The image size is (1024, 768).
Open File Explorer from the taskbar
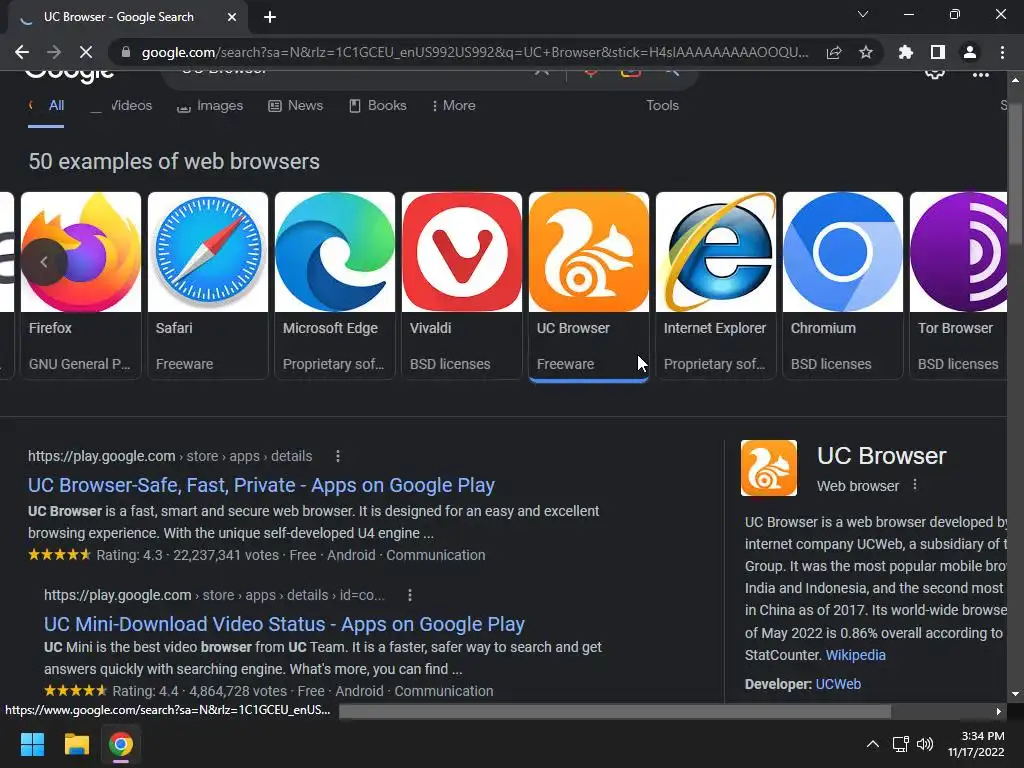coord(76,744)
